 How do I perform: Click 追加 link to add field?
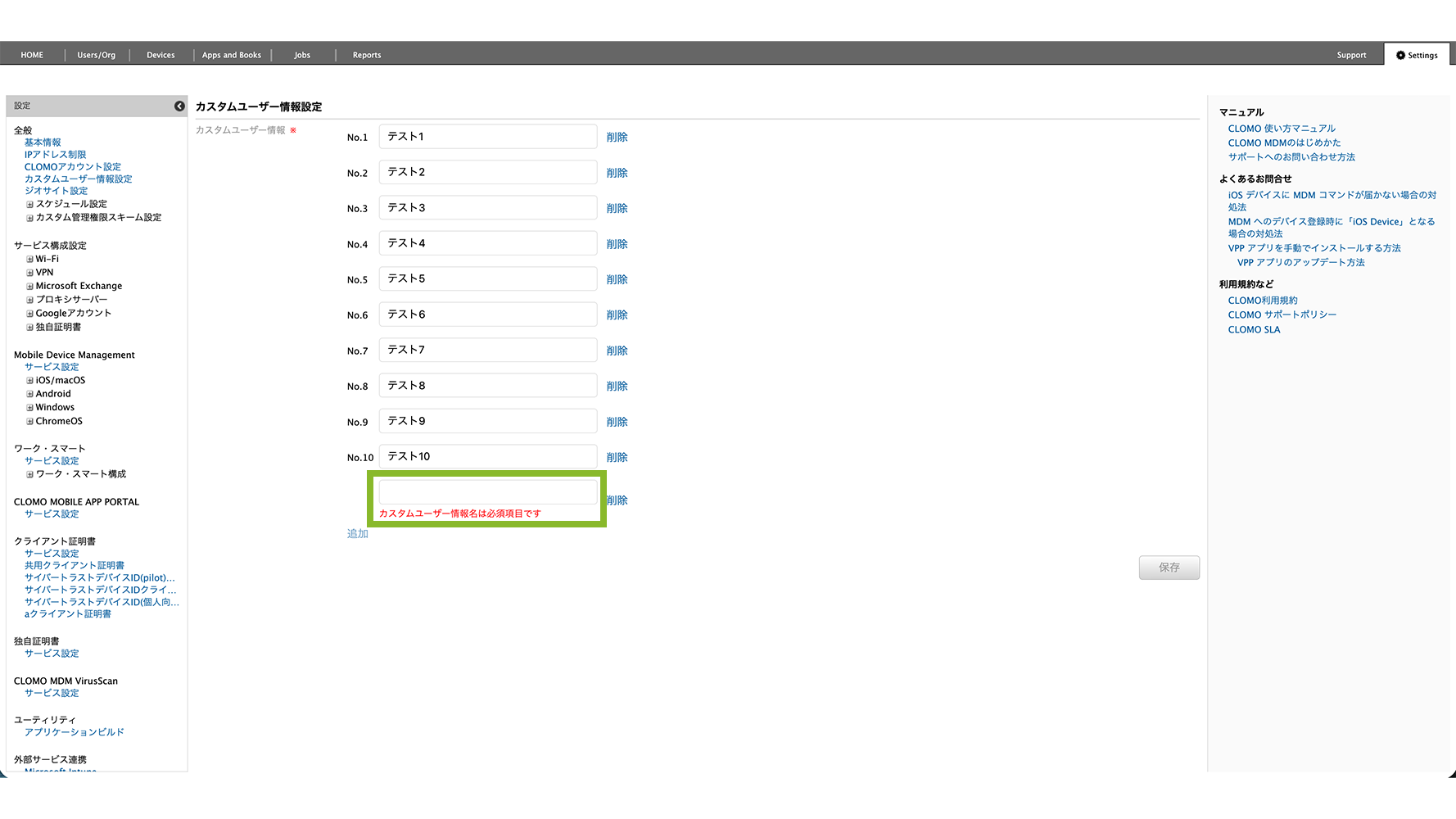pyautogui.click(x=357, y=534)
